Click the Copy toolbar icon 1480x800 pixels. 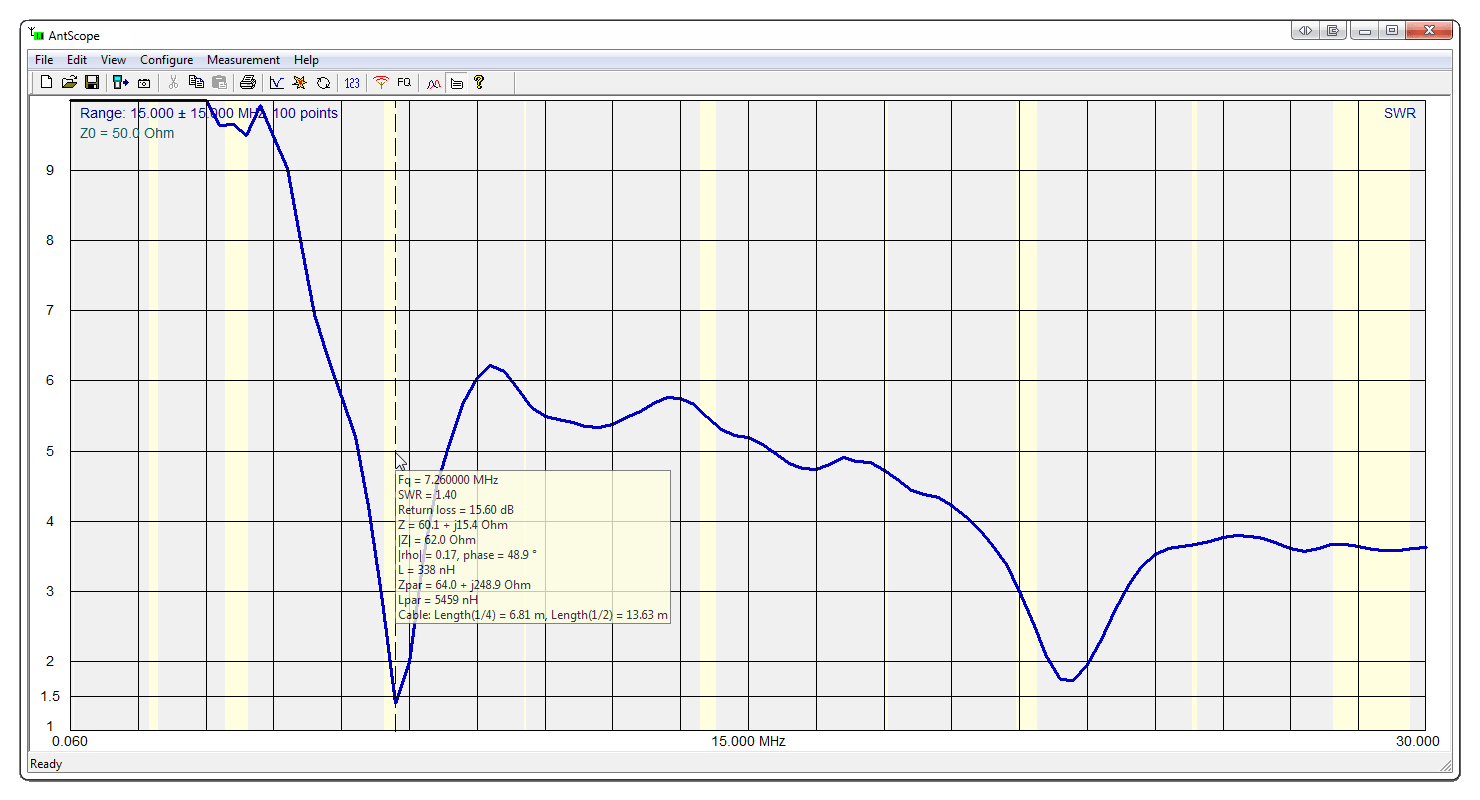pos(196,83)
